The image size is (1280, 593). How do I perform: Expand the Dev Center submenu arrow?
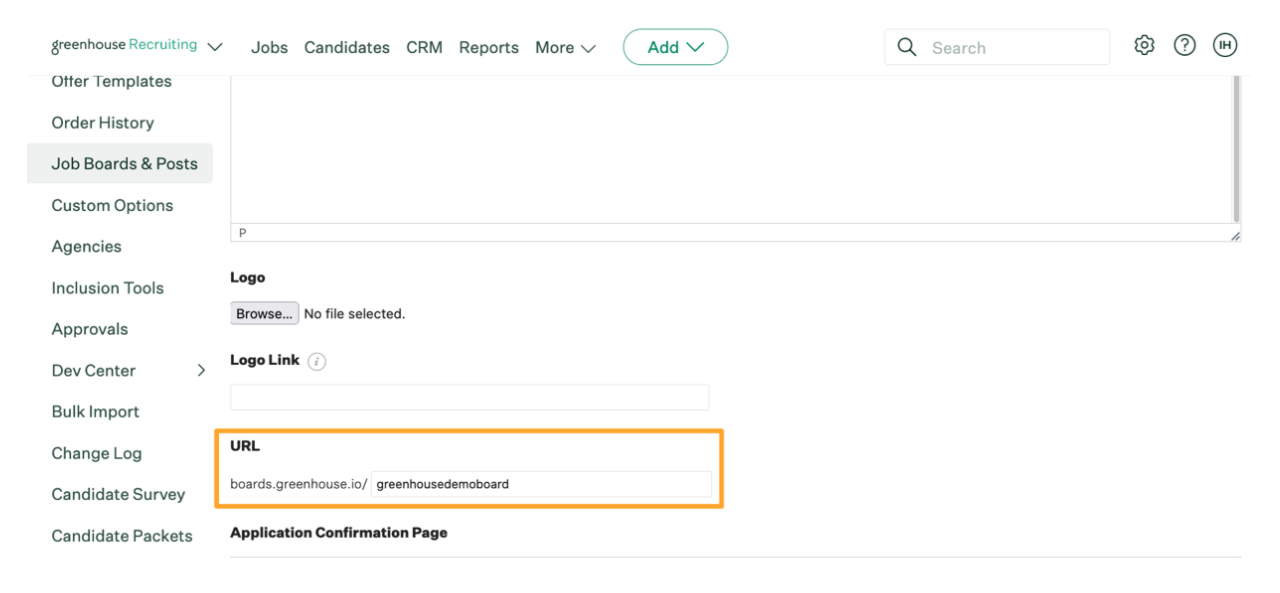coord(201,370)
